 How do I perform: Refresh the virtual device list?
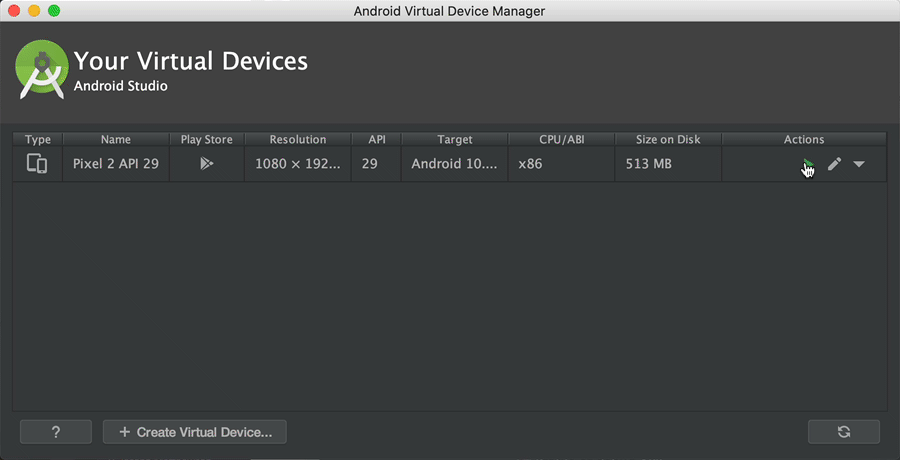tap(844, 432)
